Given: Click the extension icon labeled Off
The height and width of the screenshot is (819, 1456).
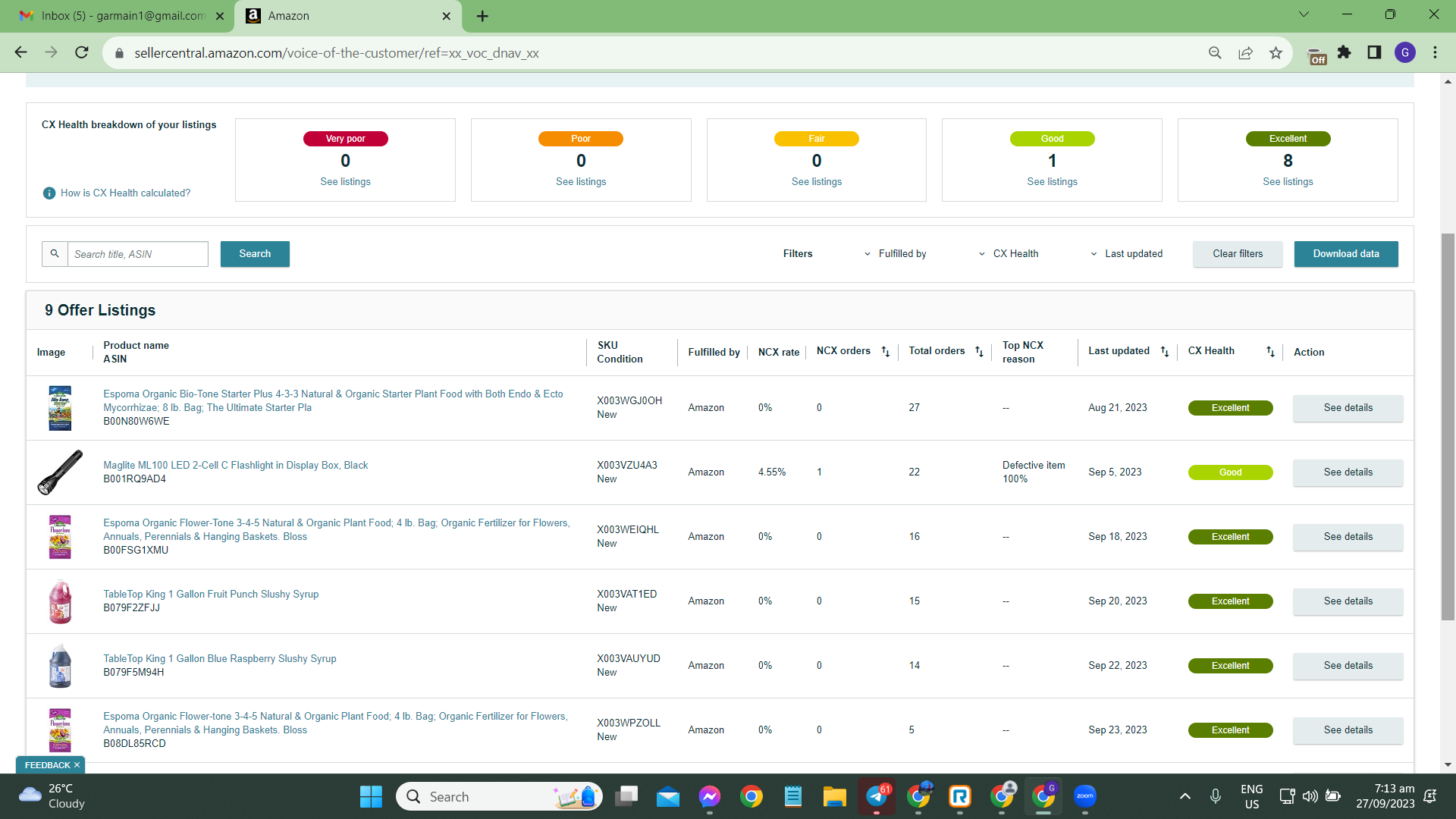Looking at the screenshot, I should [x=1316, y=56].
